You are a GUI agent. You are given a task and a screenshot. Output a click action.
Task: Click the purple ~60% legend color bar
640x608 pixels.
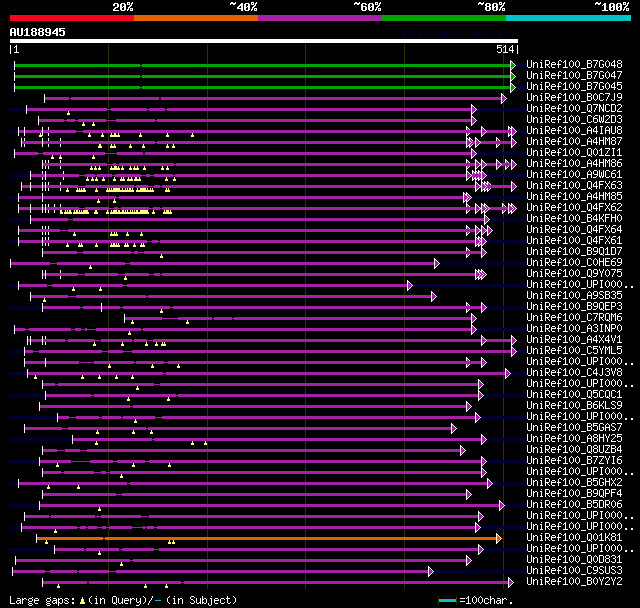[x=320, y=18]
